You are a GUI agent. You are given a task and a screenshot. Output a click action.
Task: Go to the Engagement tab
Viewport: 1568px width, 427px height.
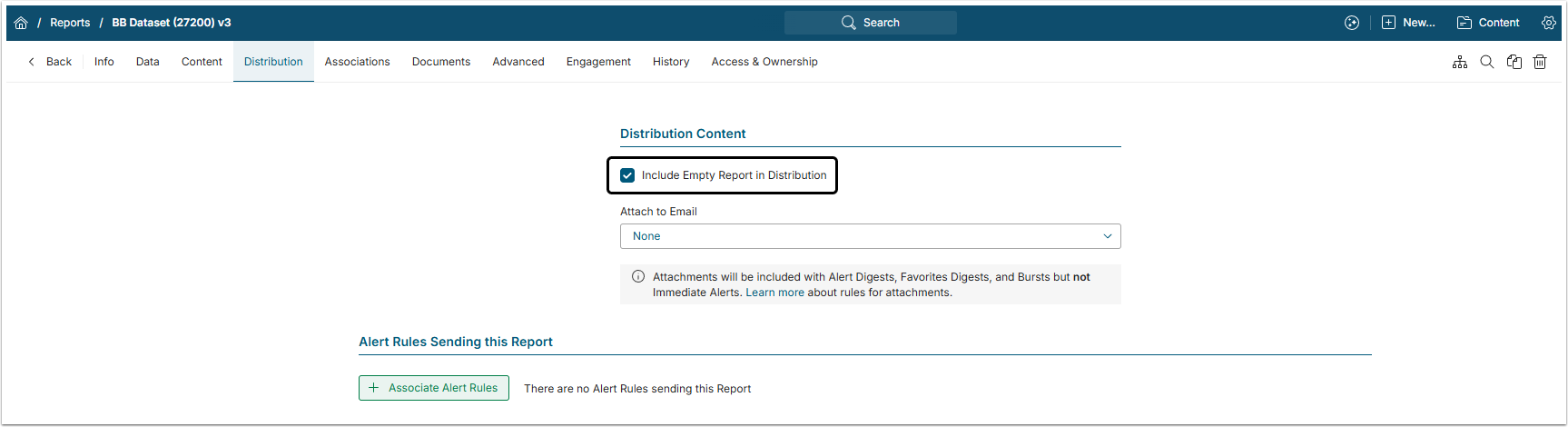click(x=598, y=62)
